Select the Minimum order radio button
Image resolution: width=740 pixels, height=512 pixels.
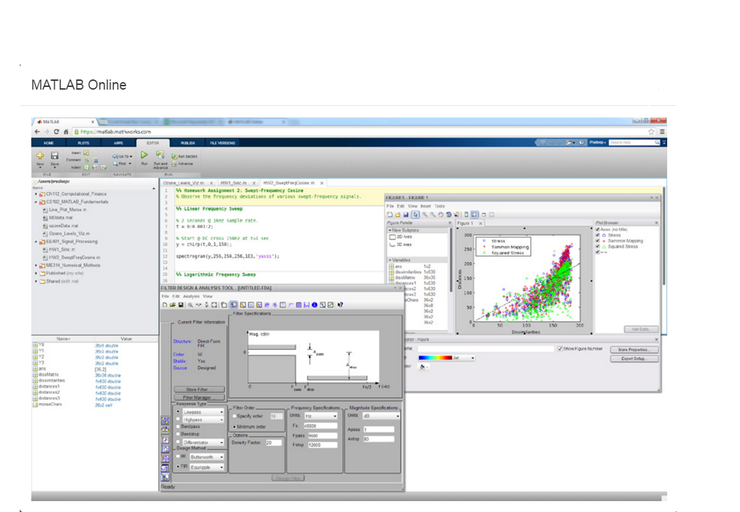click(234, 427)
